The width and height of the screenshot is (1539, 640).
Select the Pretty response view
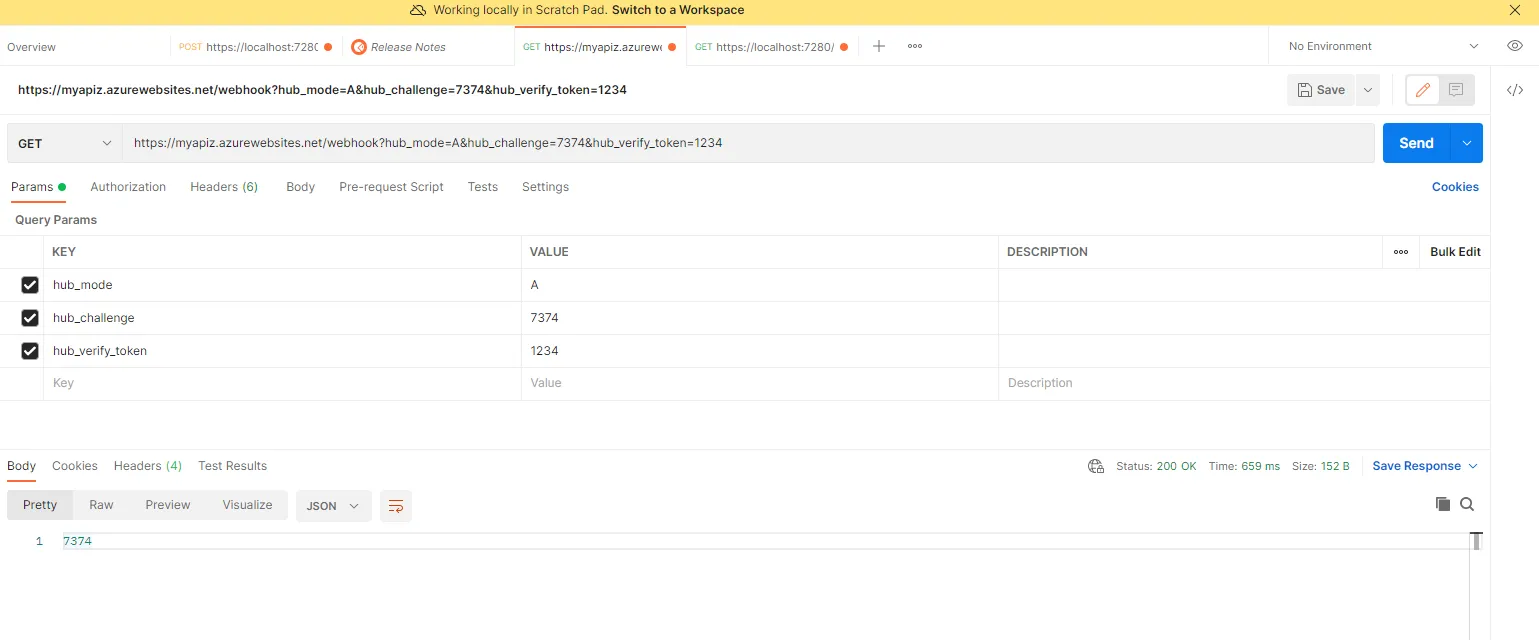click(40, 505)
